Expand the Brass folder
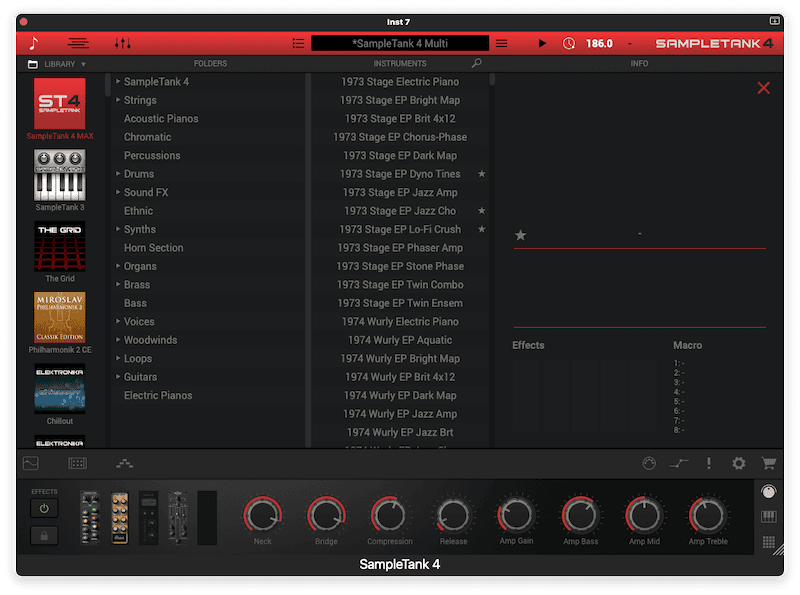 tap(118, 284)
